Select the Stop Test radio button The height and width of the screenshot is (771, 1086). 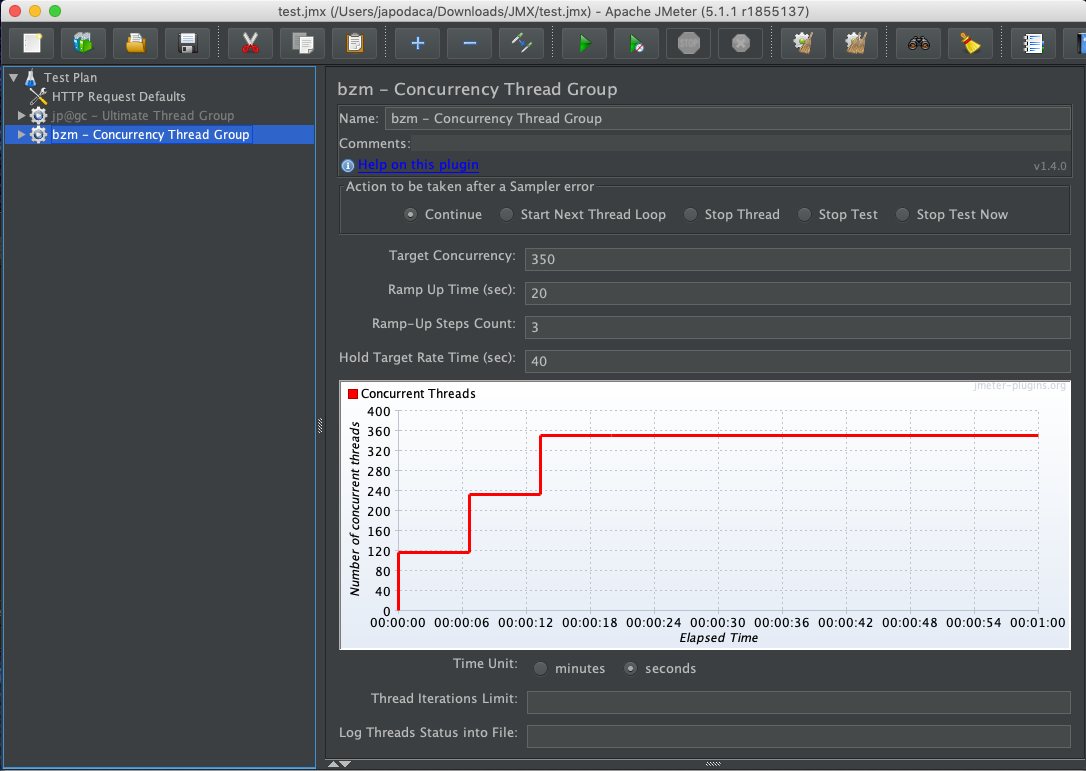pos(804,215)
